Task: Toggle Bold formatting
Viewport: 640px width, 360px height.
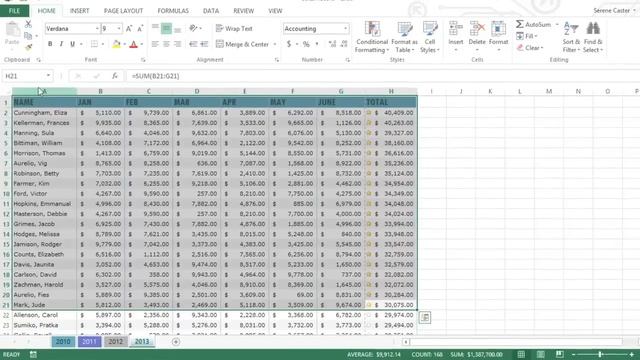Action: 50,44
